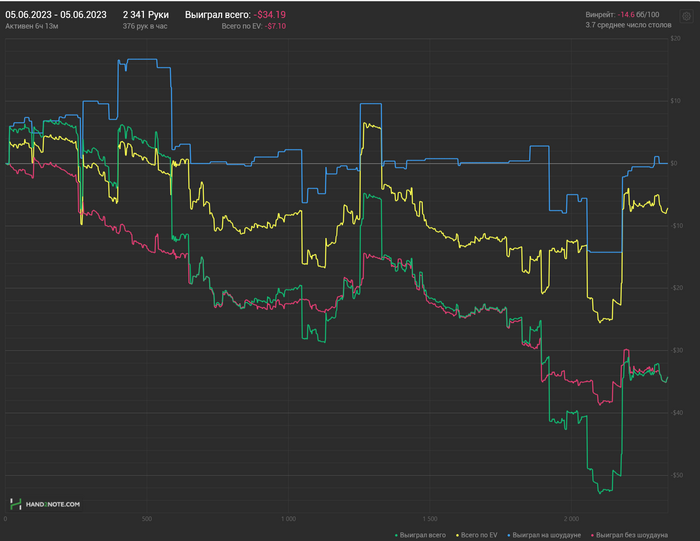
Task: Toggle the yellow 'Всего по EV' legend series
Action: pyautogui.click(x=476, y=535)
